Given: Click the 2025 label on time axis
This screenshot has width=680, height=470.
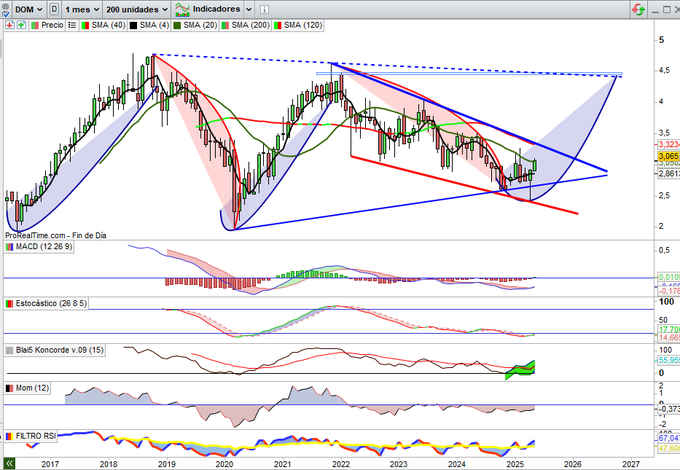Looking at the screenshot, I should click(515, 464).
